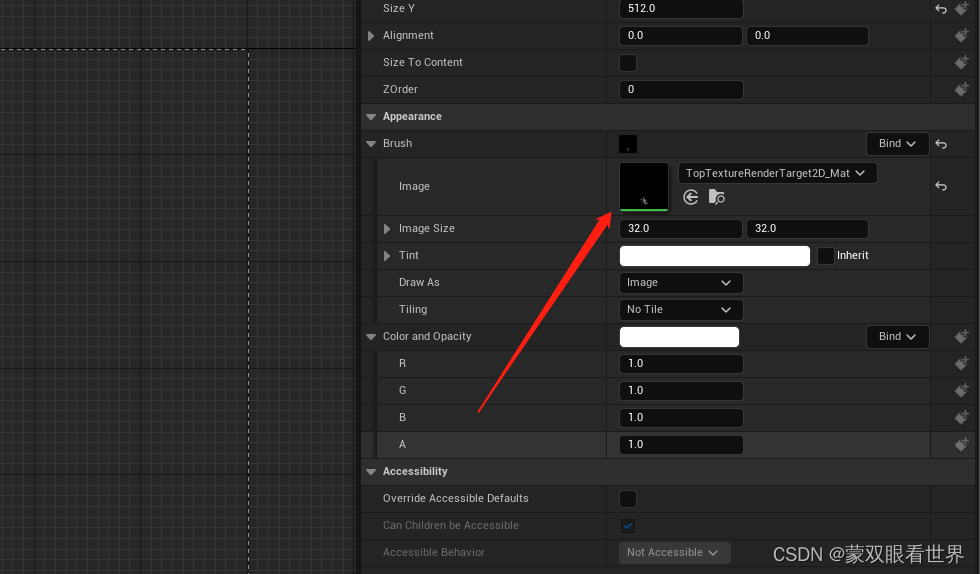Open Tint color picker white swatch
Image resolution: width=980 pixels, height=574 pixels.
click(x=714, y=256)
